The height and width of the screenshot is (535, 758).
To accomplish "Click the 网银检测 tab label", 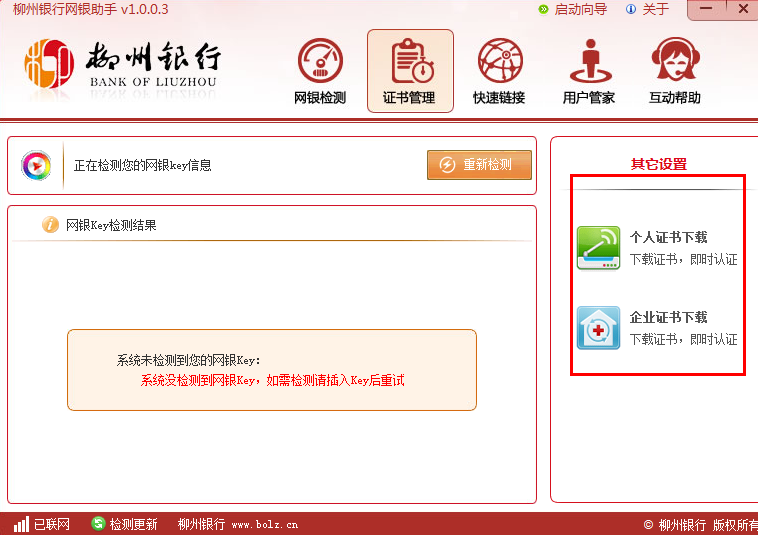I will (x=320, y=98).
